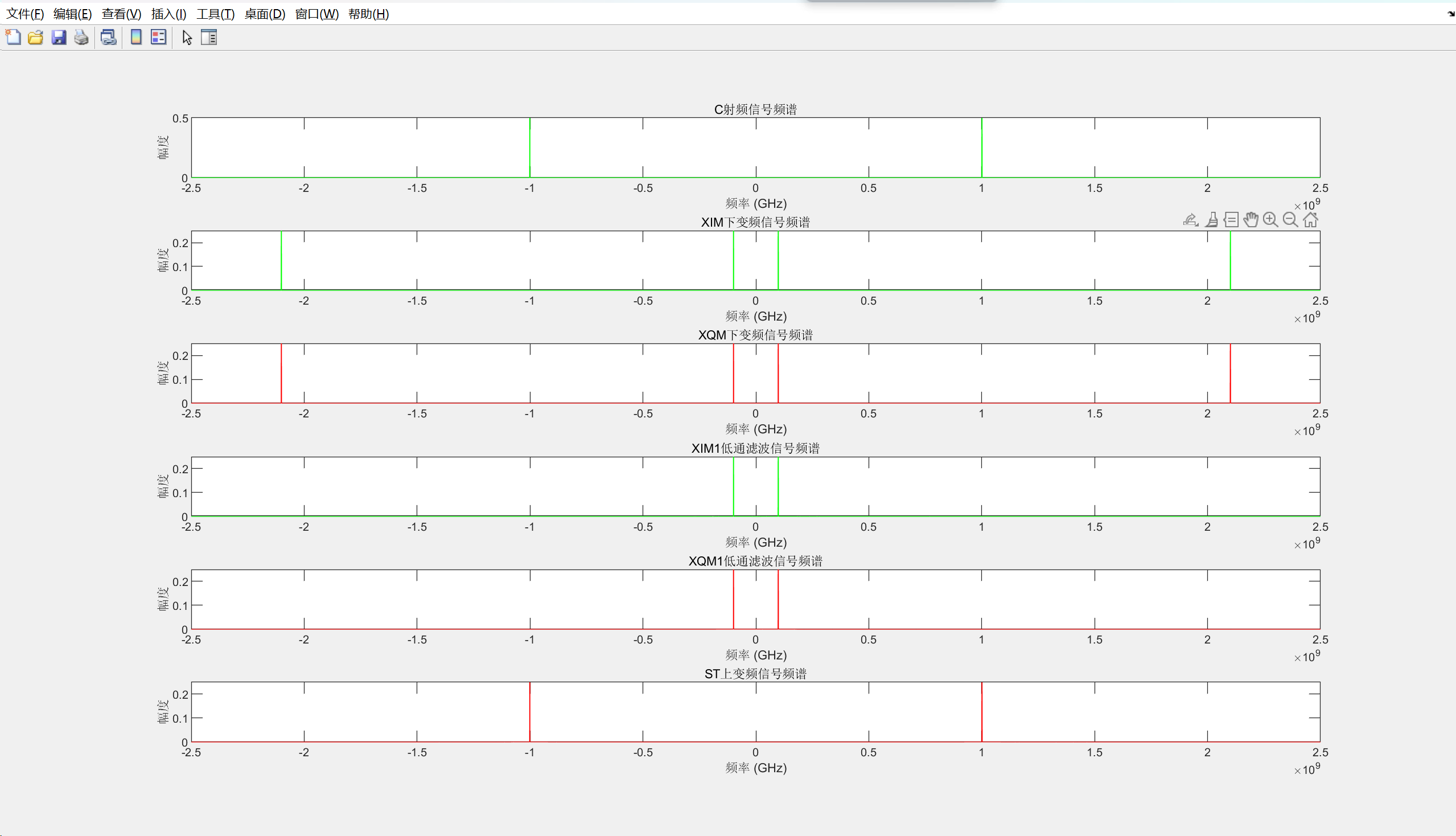Select the zoom in magnifier tool

[1270, 220]
